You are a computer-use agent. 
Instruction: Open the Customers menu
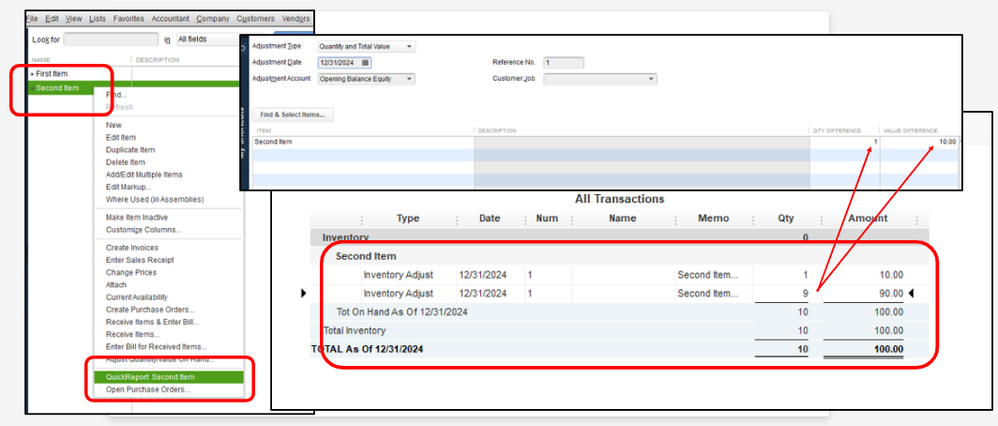[255, 19]
